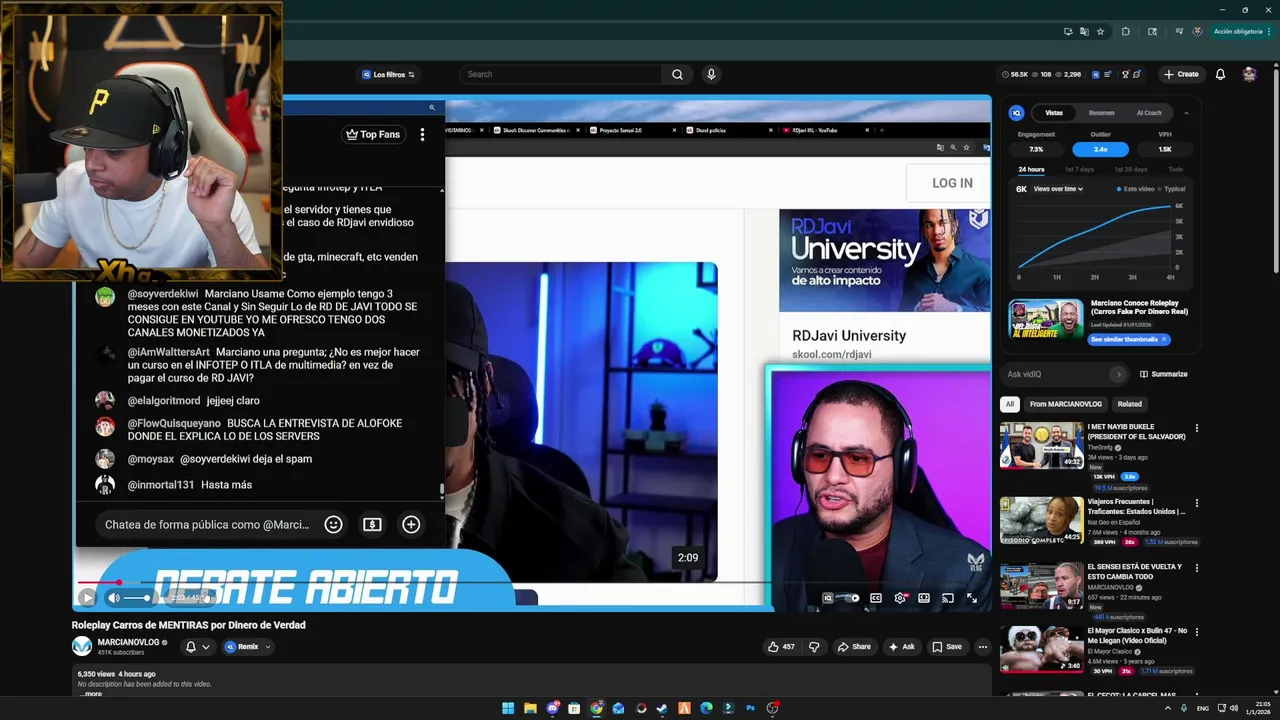Select the VPH 1.5K pill
The image size is (1280, 720).
pyautogui.click(x=1165, y=149)
